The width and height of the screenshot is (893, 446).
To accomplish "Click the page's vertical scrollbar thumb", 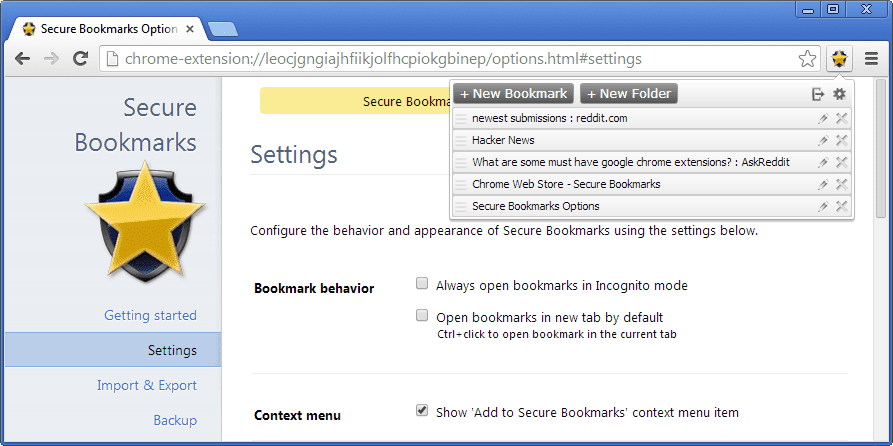I will pos(880,148).
